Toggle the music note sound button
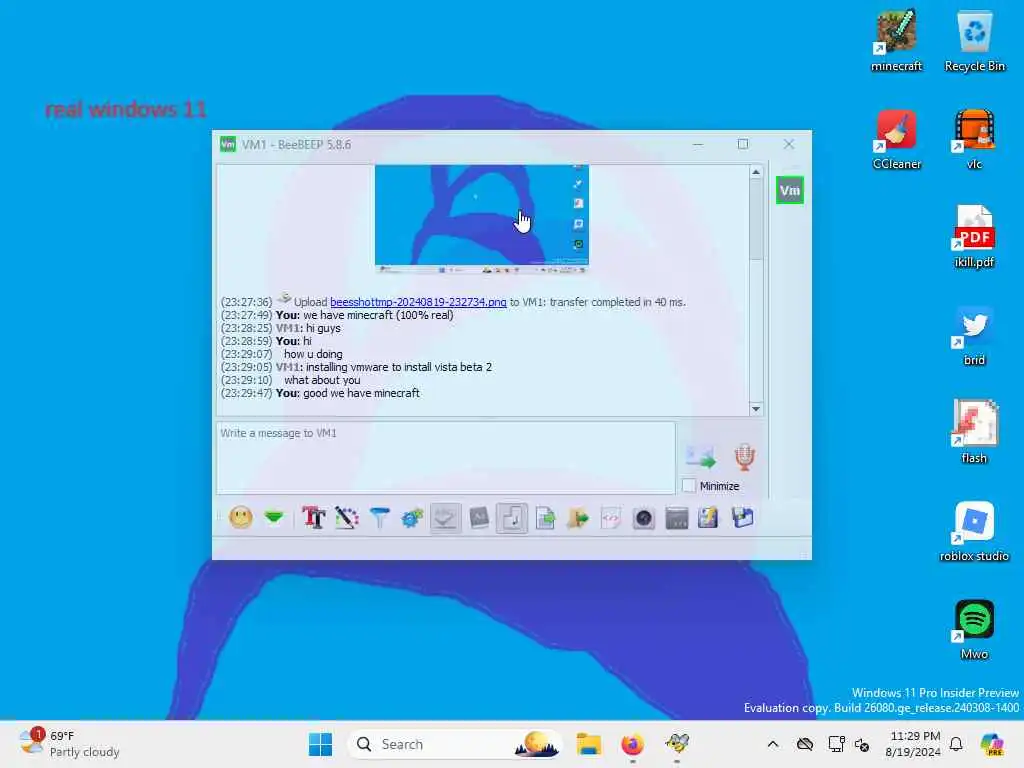Screen dimensions: 1024x768 tap(512, 519)
